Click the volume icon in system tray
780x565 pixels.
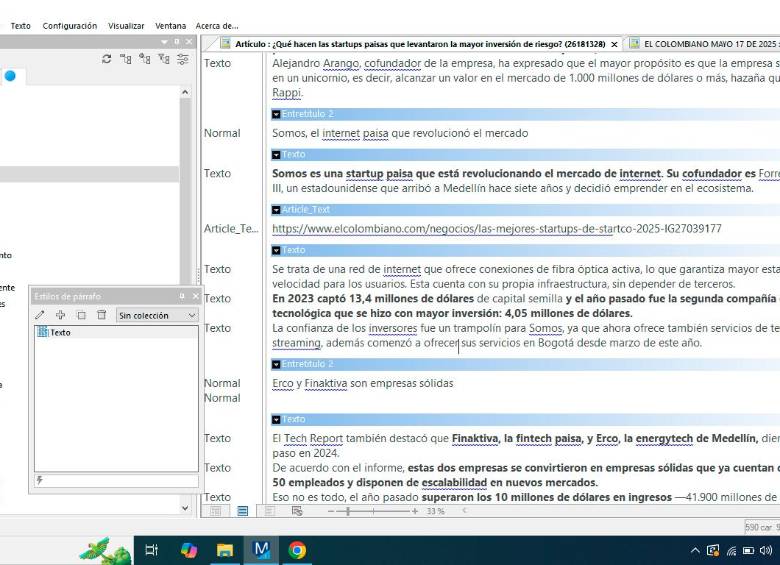point(766,550)
